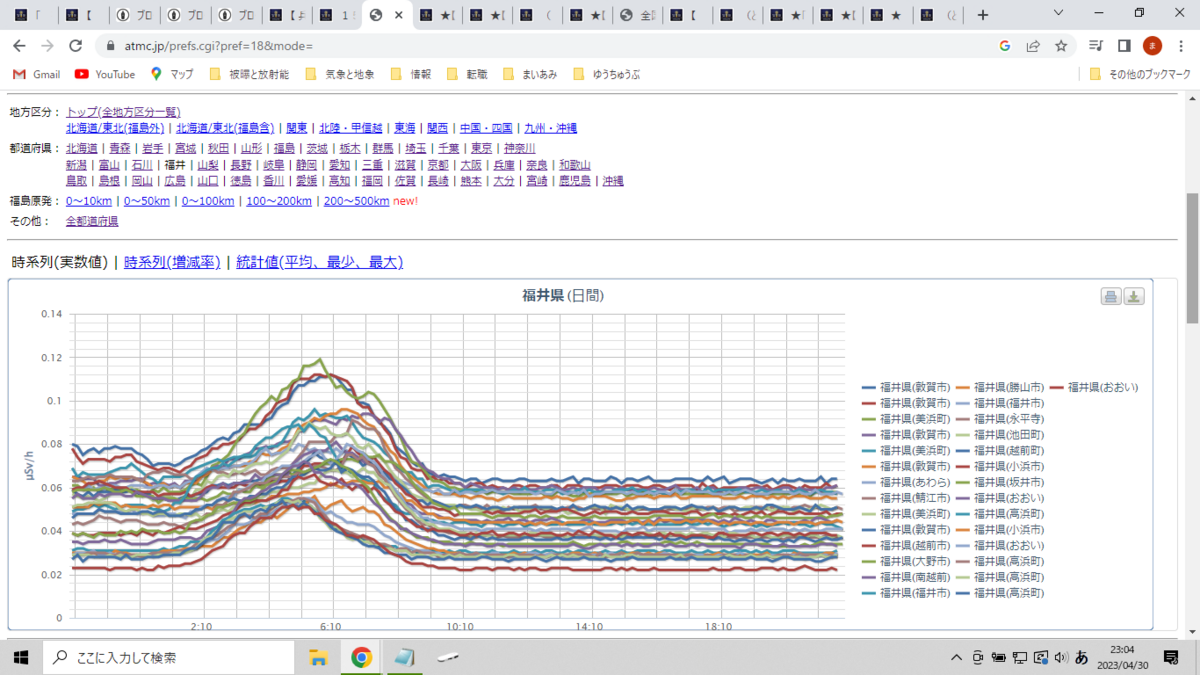Open Chrome's three-dot menu
This screenshot has height=675, width=1200.
click(x=1180, y=46)
